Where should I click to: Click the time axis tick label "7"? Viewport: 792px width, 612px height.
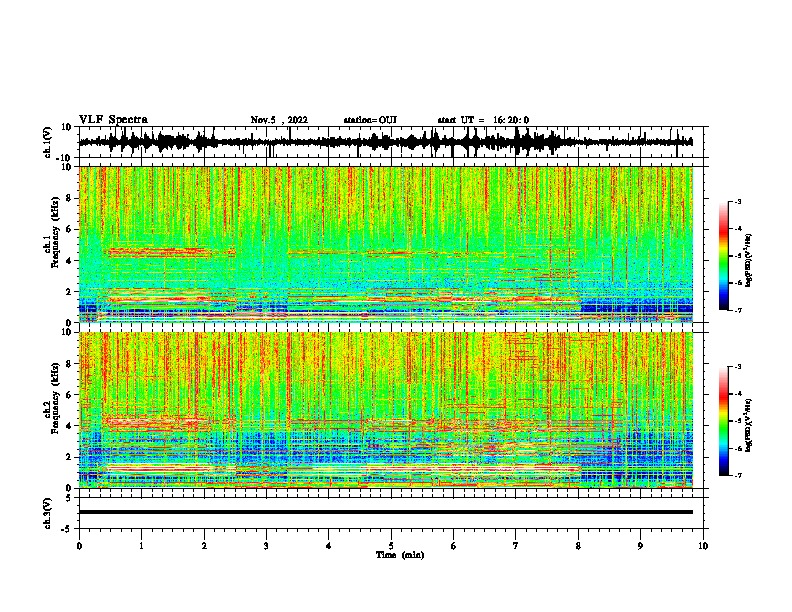point(516,546)
